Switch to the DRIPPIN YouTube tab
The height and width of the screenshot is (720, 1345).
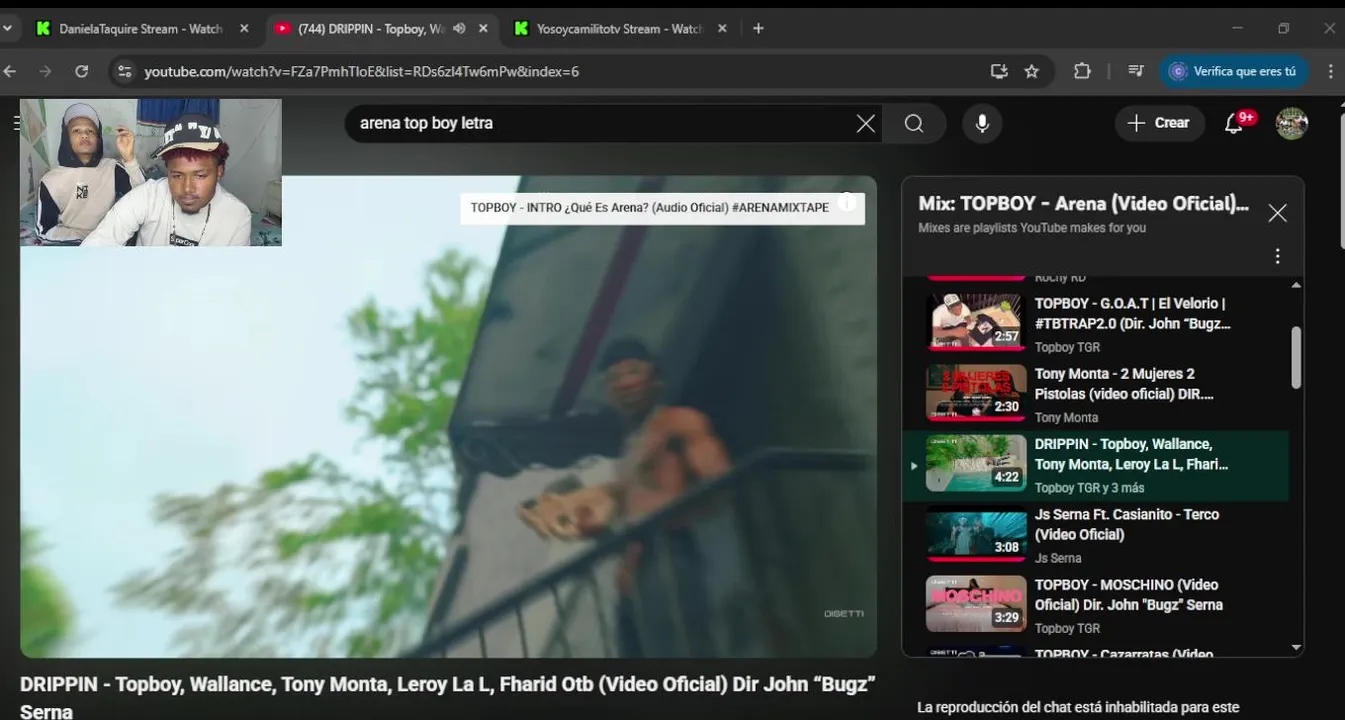[372, 29]
